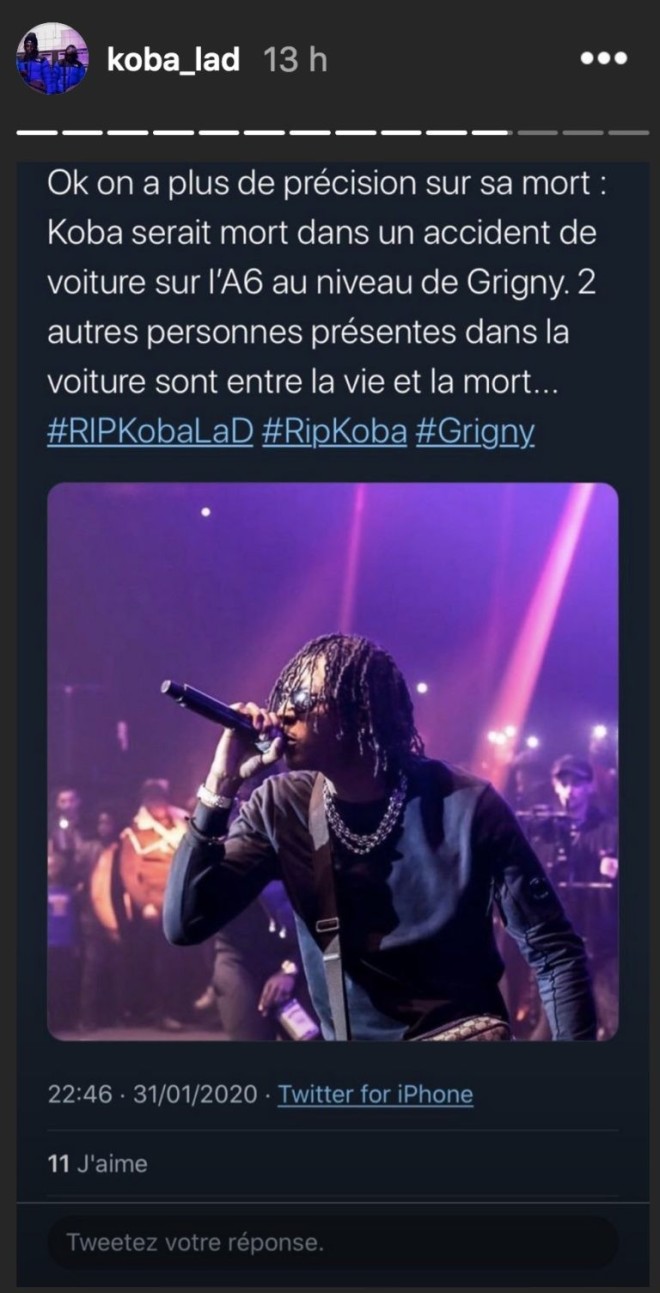
Task: Select the second white story progress segment
Action: click(82, 132)
